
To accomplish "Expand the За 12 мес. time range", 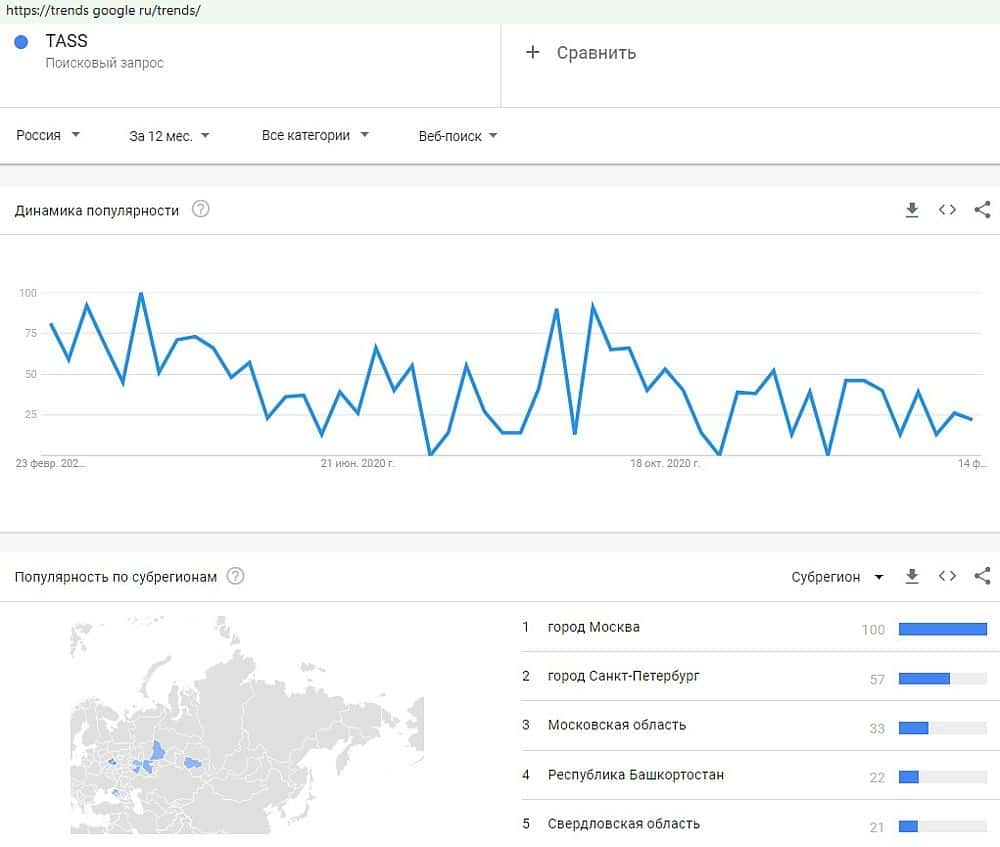I will (169, 135).
